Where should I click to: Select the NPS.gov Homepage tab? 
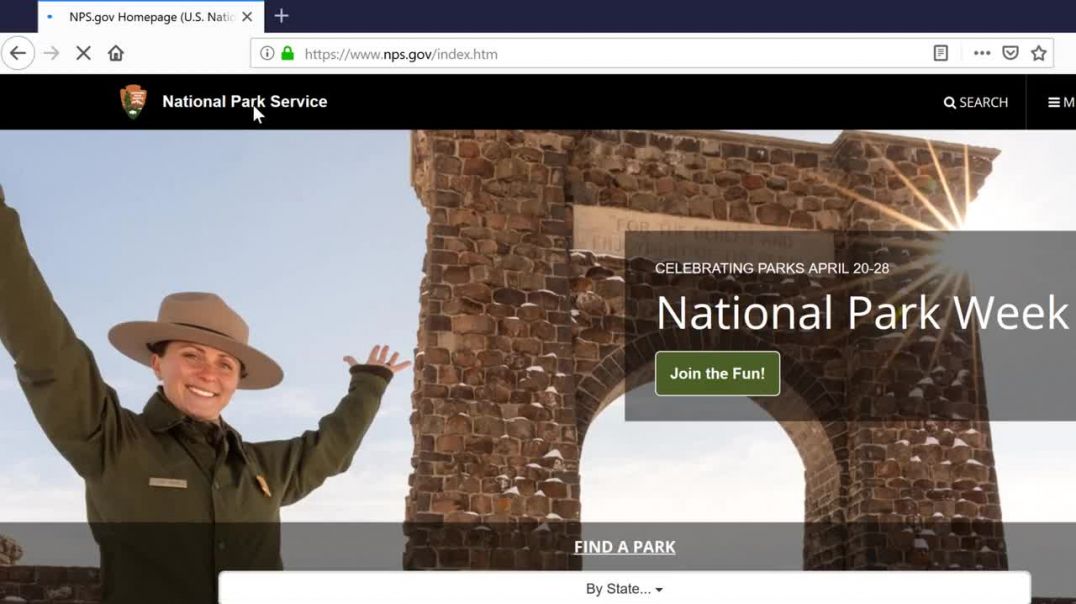click(x=150, y=16)
